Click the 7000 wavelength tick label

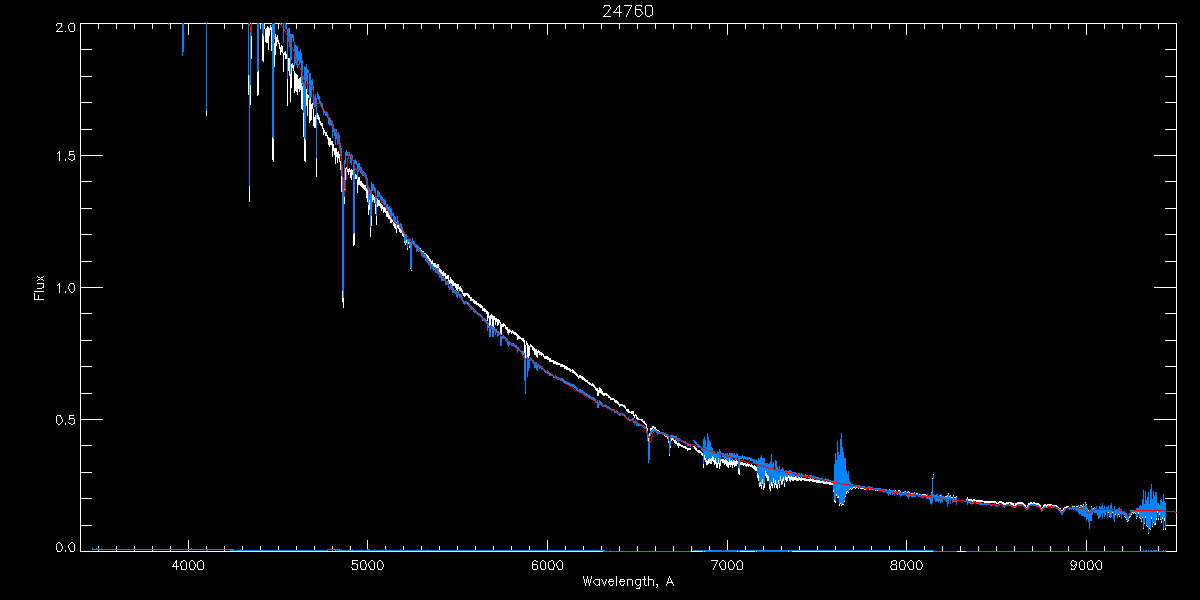point(727,565)
